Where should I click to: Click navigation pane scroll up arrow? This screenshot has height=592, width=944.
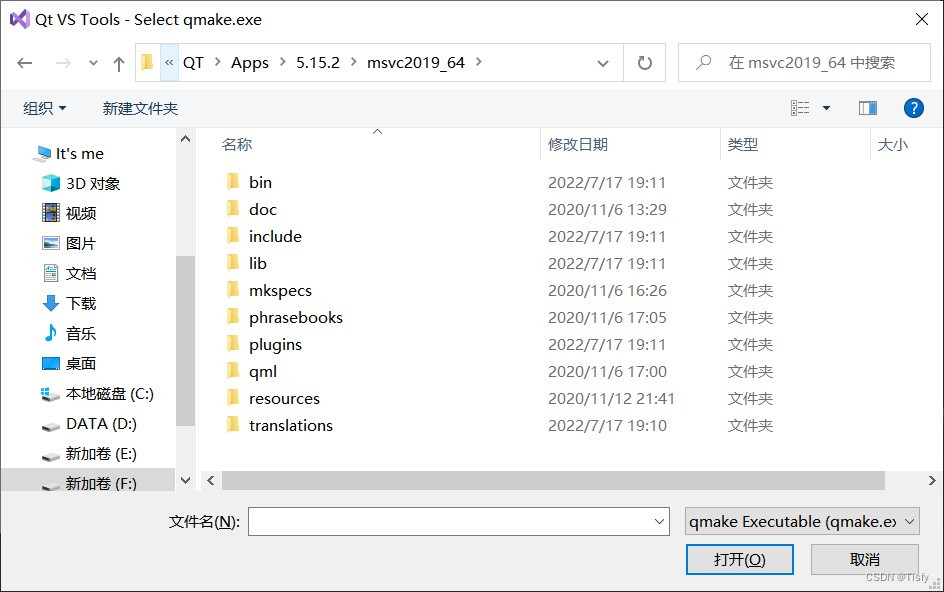(185, 139)
